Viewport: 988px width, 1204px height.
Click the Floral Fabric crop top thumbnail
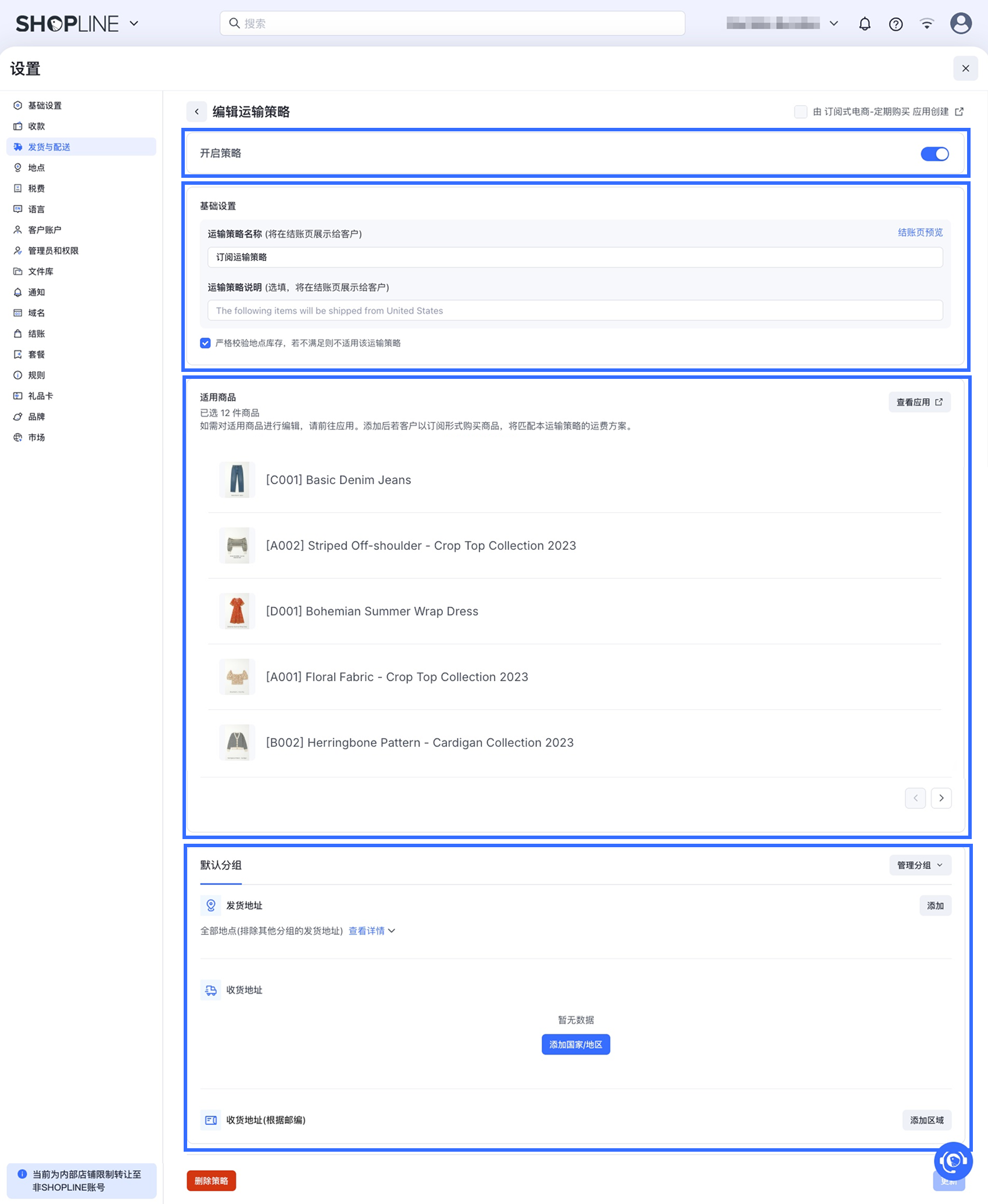coord(237,677)
